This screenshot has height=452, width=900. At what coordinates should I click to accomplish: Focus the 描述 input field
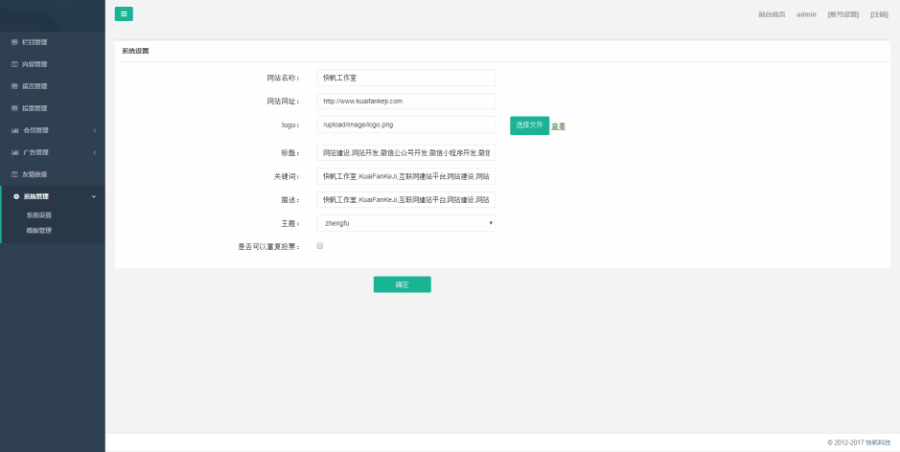406,200
